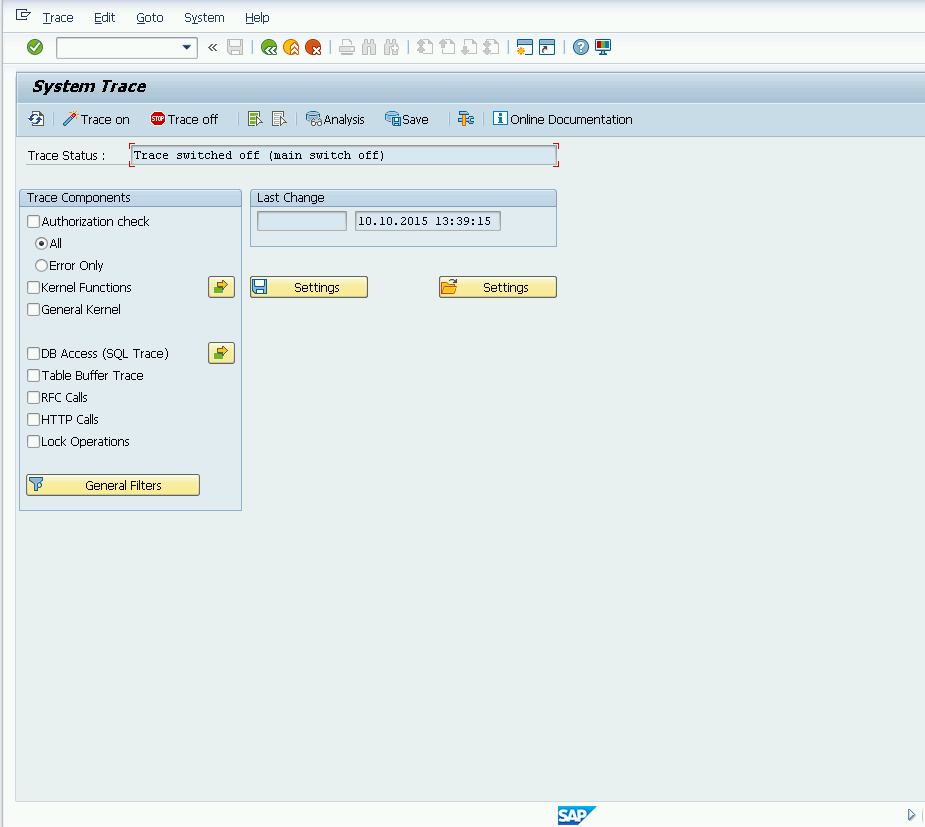The image size is (925, 827).
Task: Open the System menu
Action: pyautogui.click(x=204, y=17)
